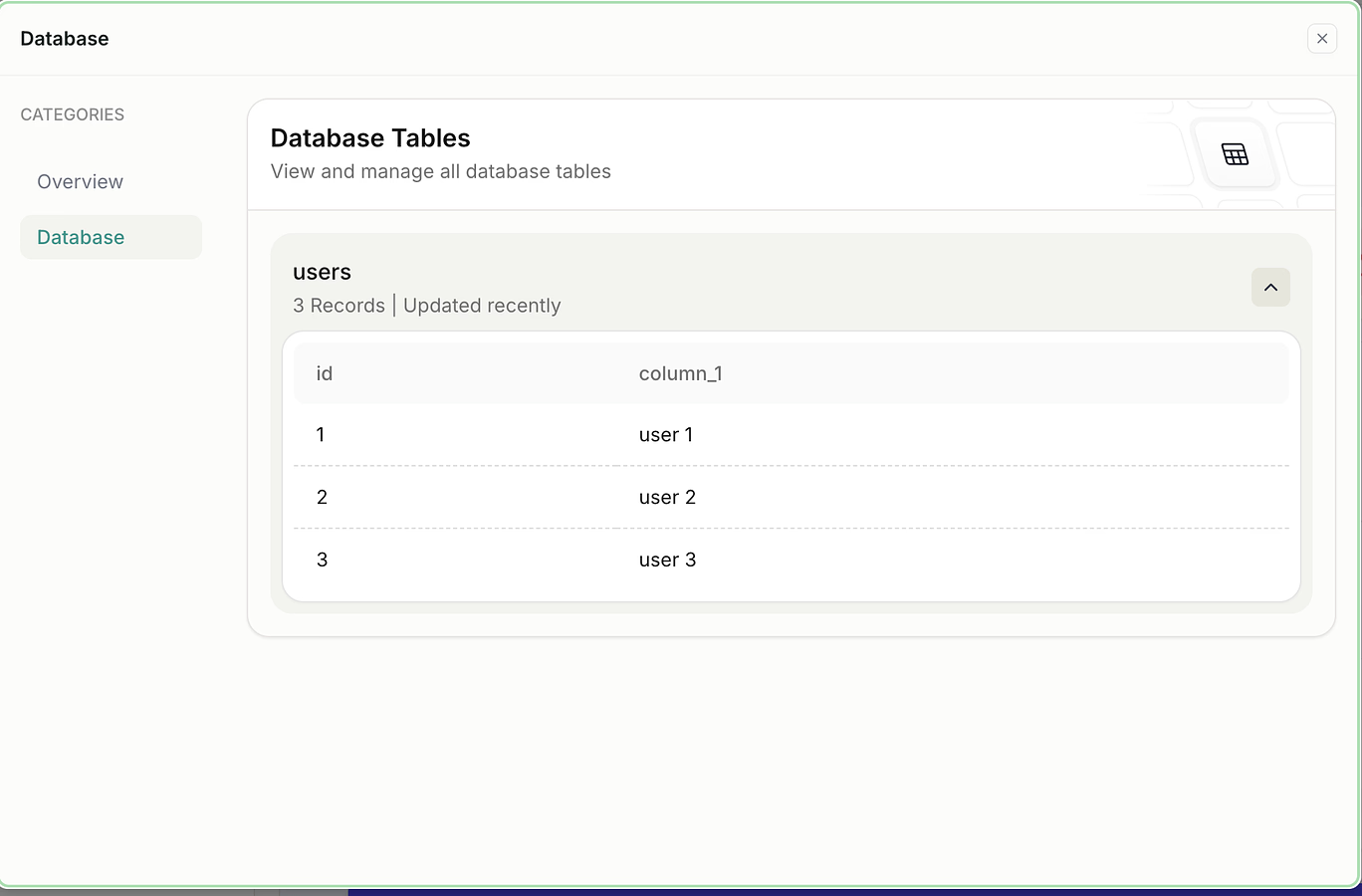
Task: Select the "user 1" cell
Action: click(666, 435)
